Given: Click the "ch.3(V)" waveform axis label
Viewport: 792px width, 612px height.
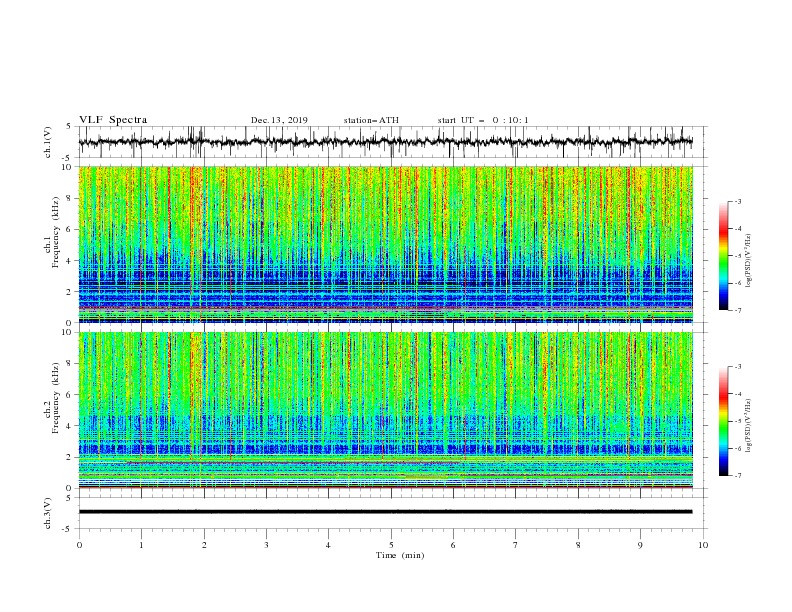Looking at the screenshot, I should (48, 513).
